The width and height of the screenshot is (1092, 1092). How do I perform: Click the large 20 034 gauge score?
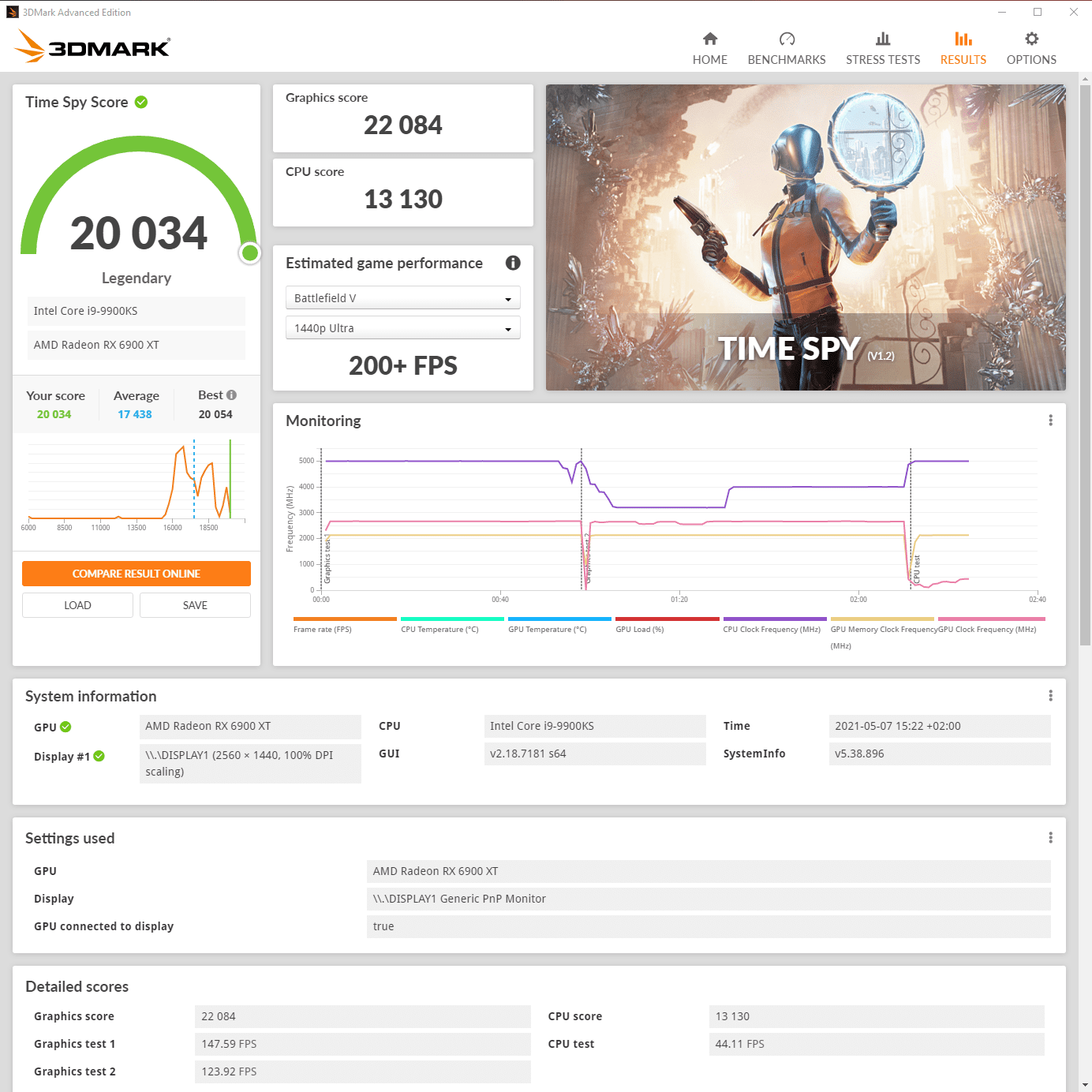(139, 234)
